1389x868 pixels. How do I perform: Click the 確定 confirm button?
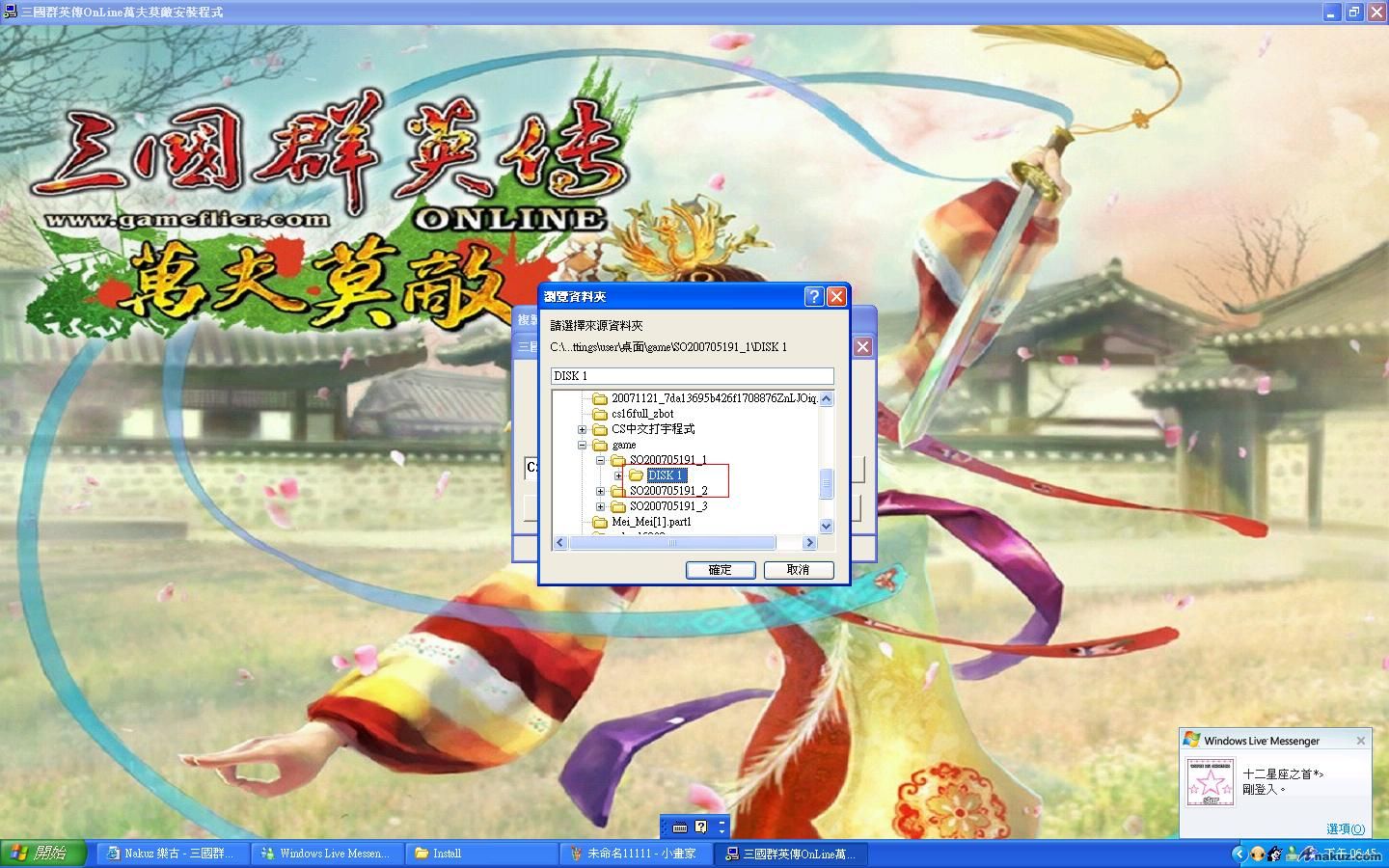click(x=721, y=570)
